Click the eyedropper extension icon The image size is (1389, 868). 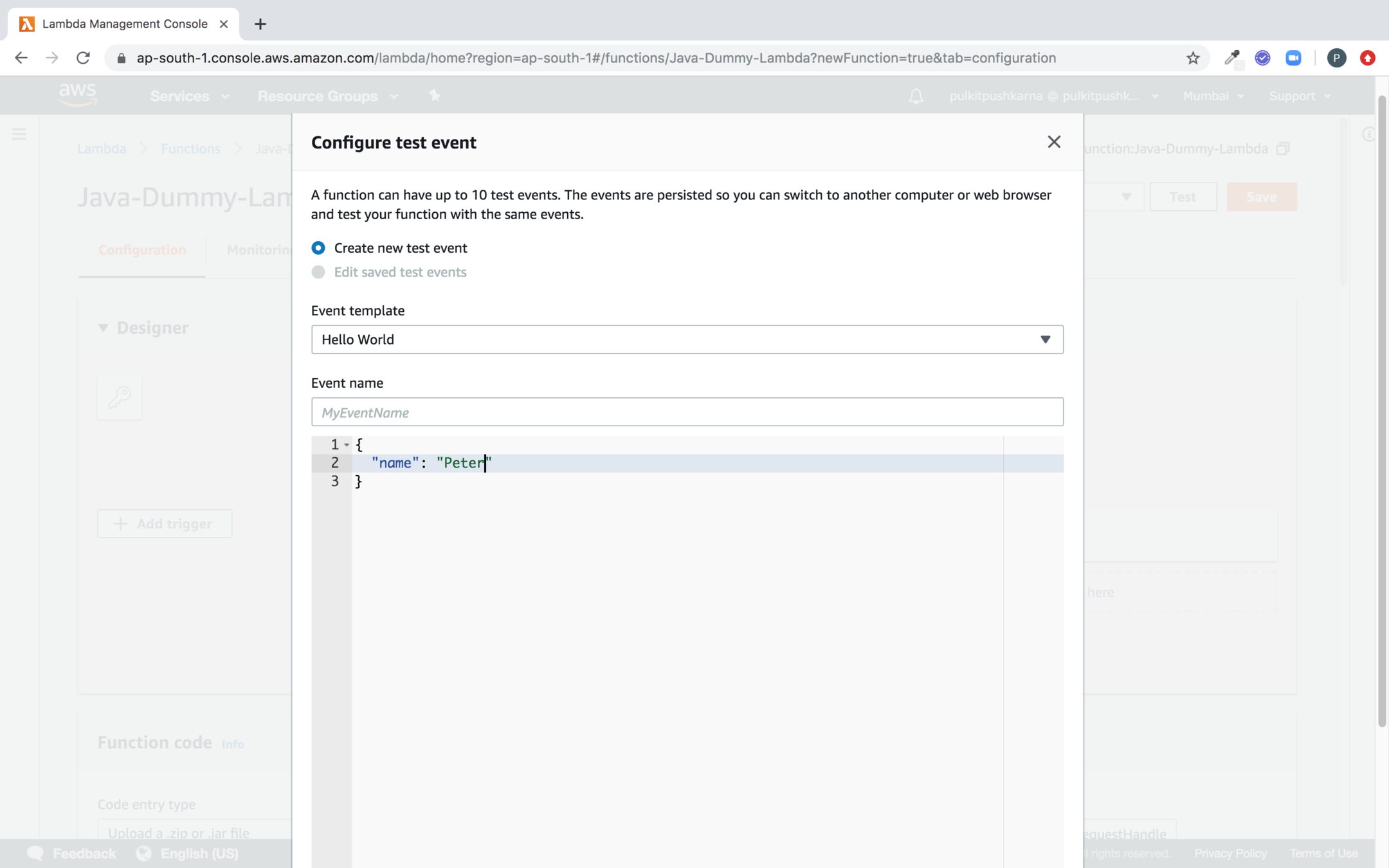click(1231, 58)
